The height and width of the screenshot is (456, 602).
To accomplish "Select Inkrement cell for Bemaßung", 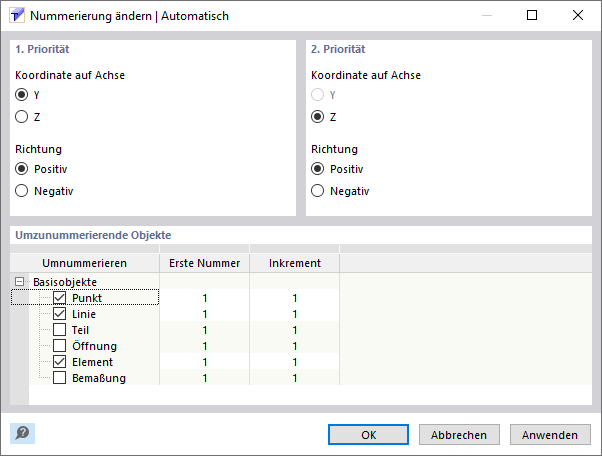I will [295, 378].
